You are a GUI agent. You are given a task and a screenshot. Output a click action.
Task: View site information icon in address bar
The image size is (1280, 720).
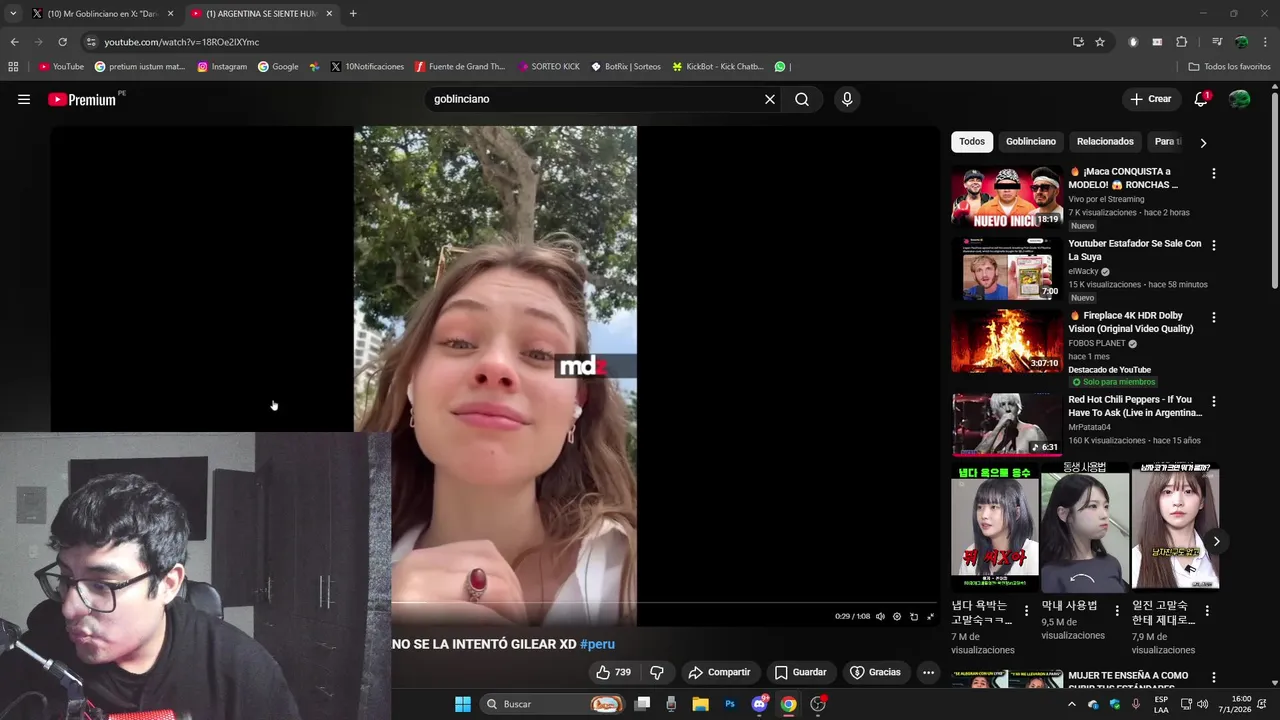click(91, 42)
